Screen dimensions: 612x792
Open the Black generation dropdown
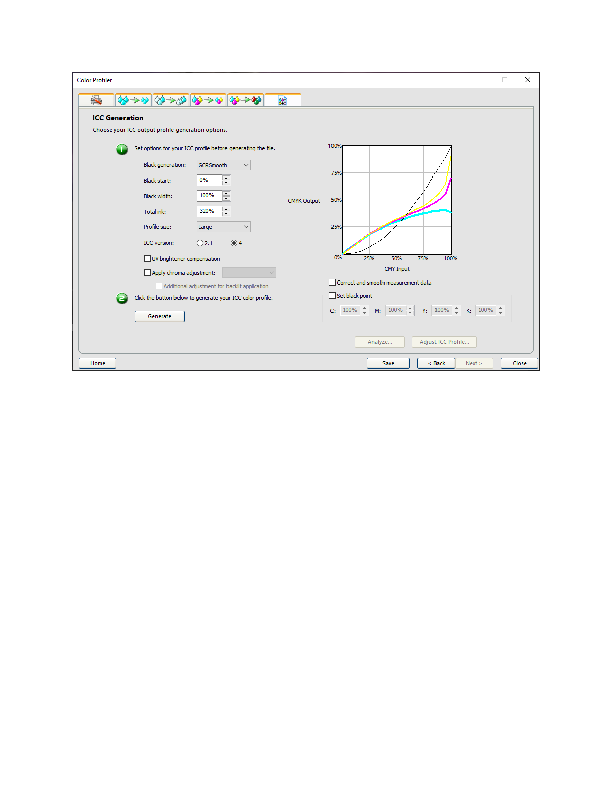pyautogui.click(x=224, y=165)
